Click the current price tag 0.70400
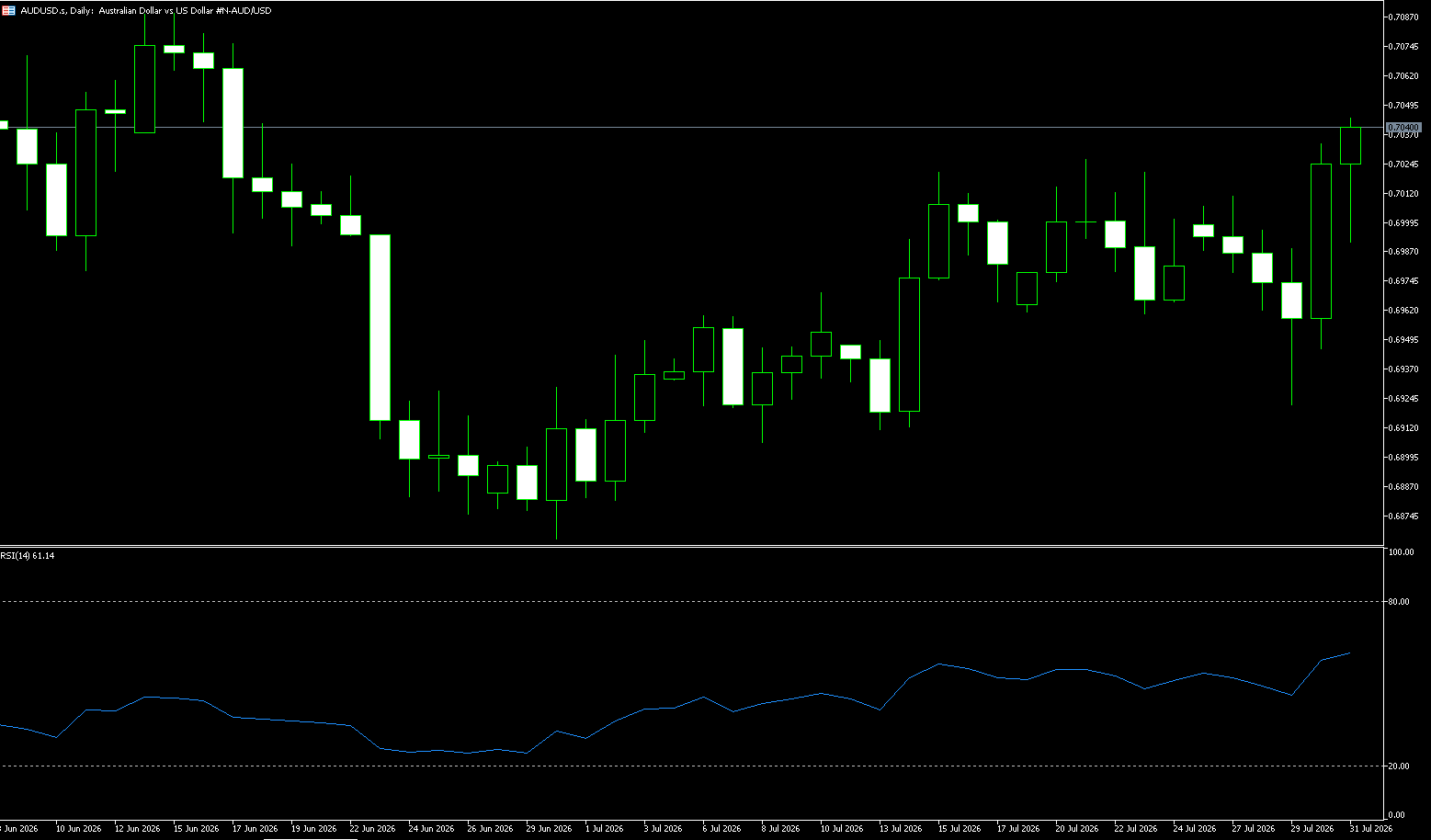 (1403, 127)
